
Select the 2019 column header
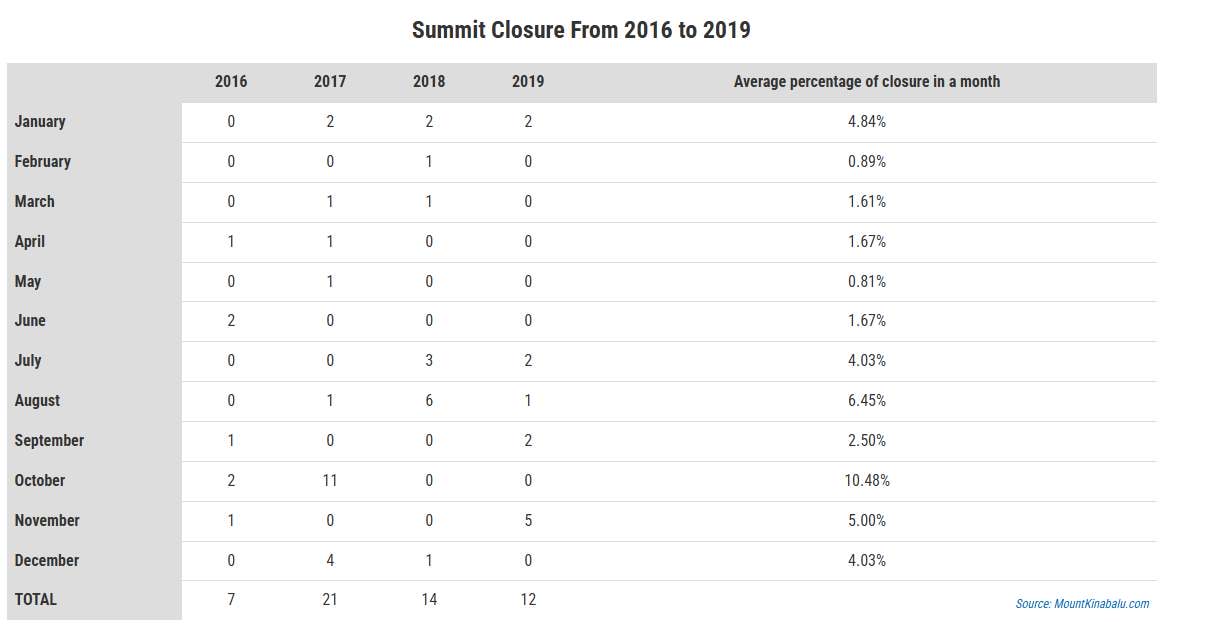(528, 82)
